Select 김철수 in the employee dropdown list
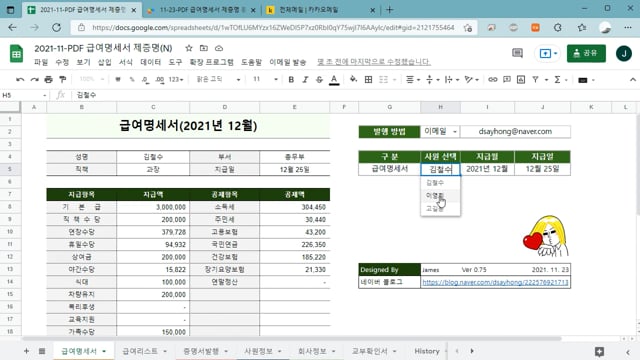 [440, 182]
